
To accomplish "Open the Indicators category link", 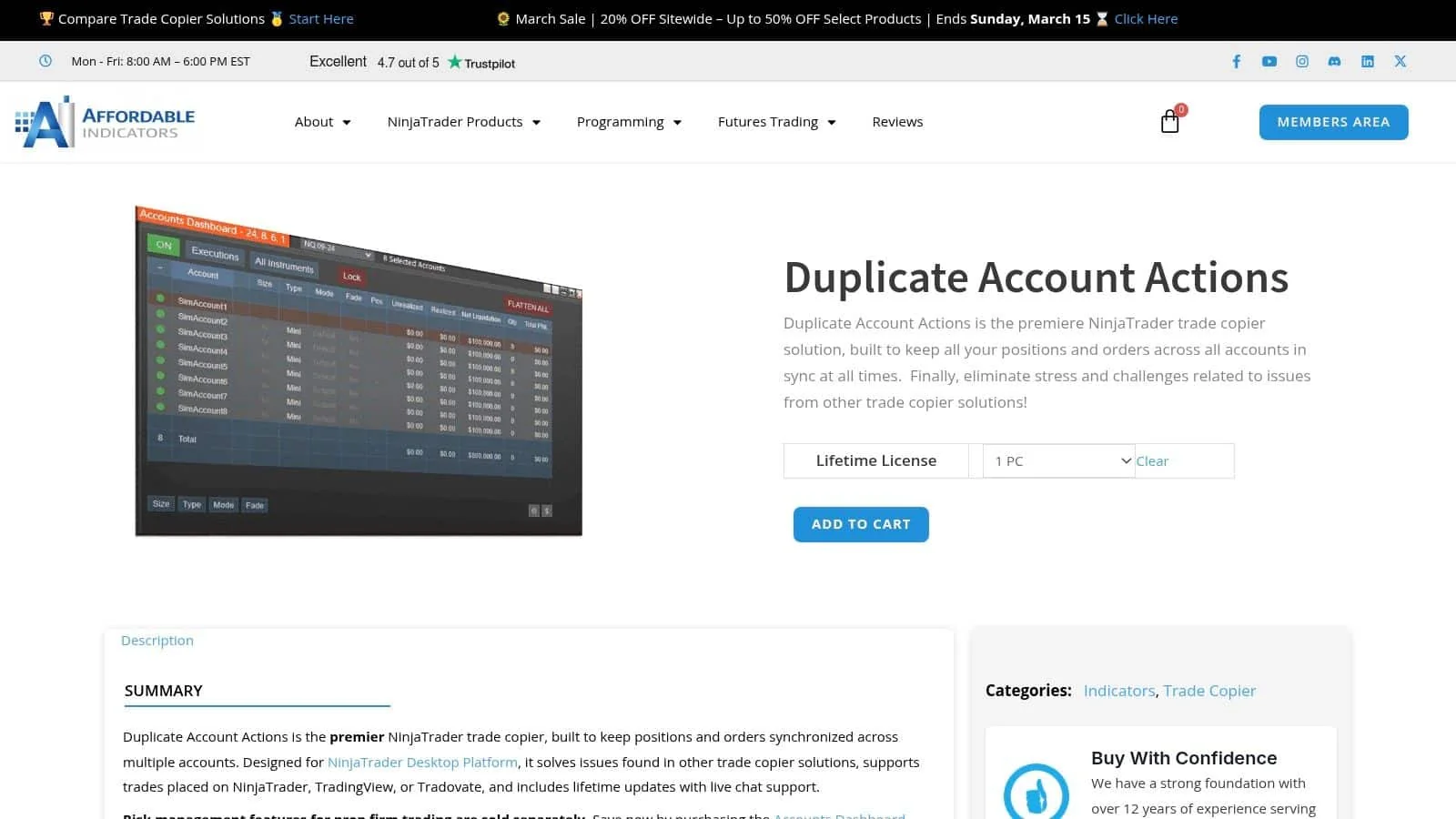I will 1119,691.
